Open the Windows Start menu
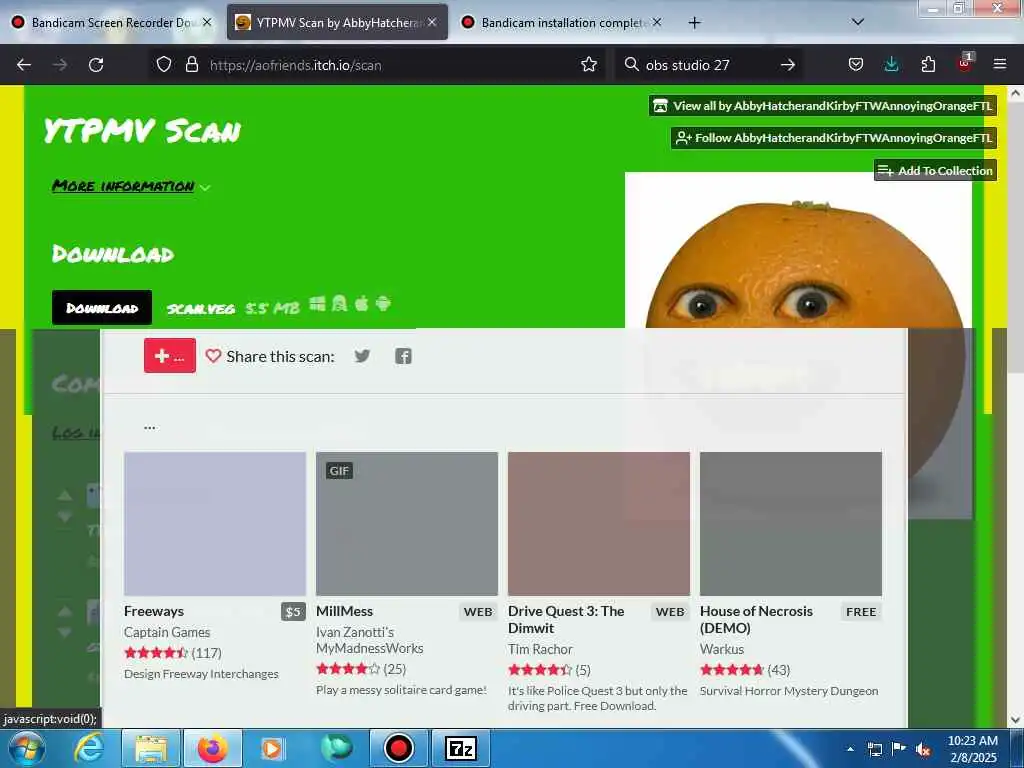The height and width of the screenshot is (768, 1024). (25, 748)
